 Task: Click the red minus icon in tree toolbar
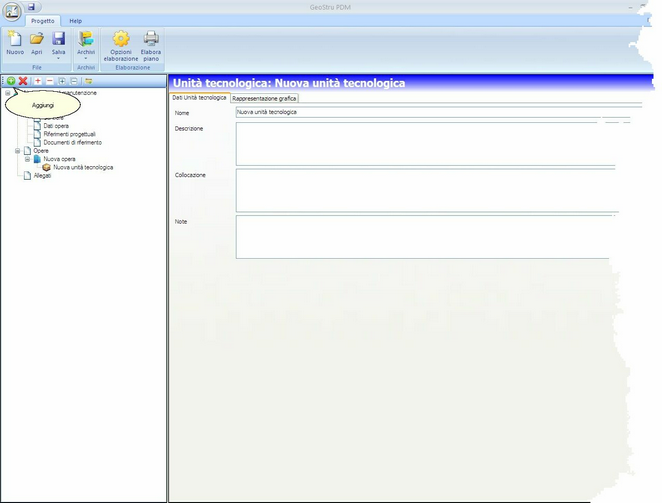coord(50,81)
